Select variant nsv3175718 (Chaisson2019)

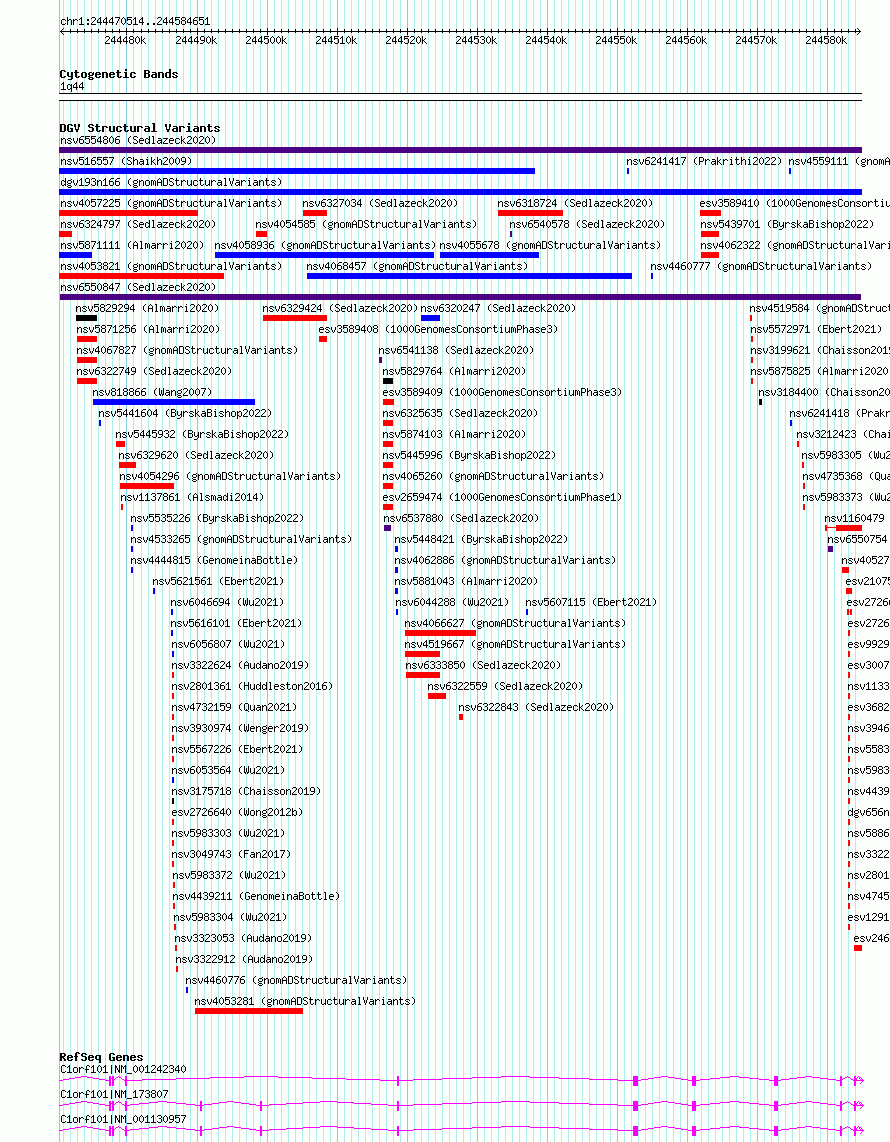coord(246,791)
